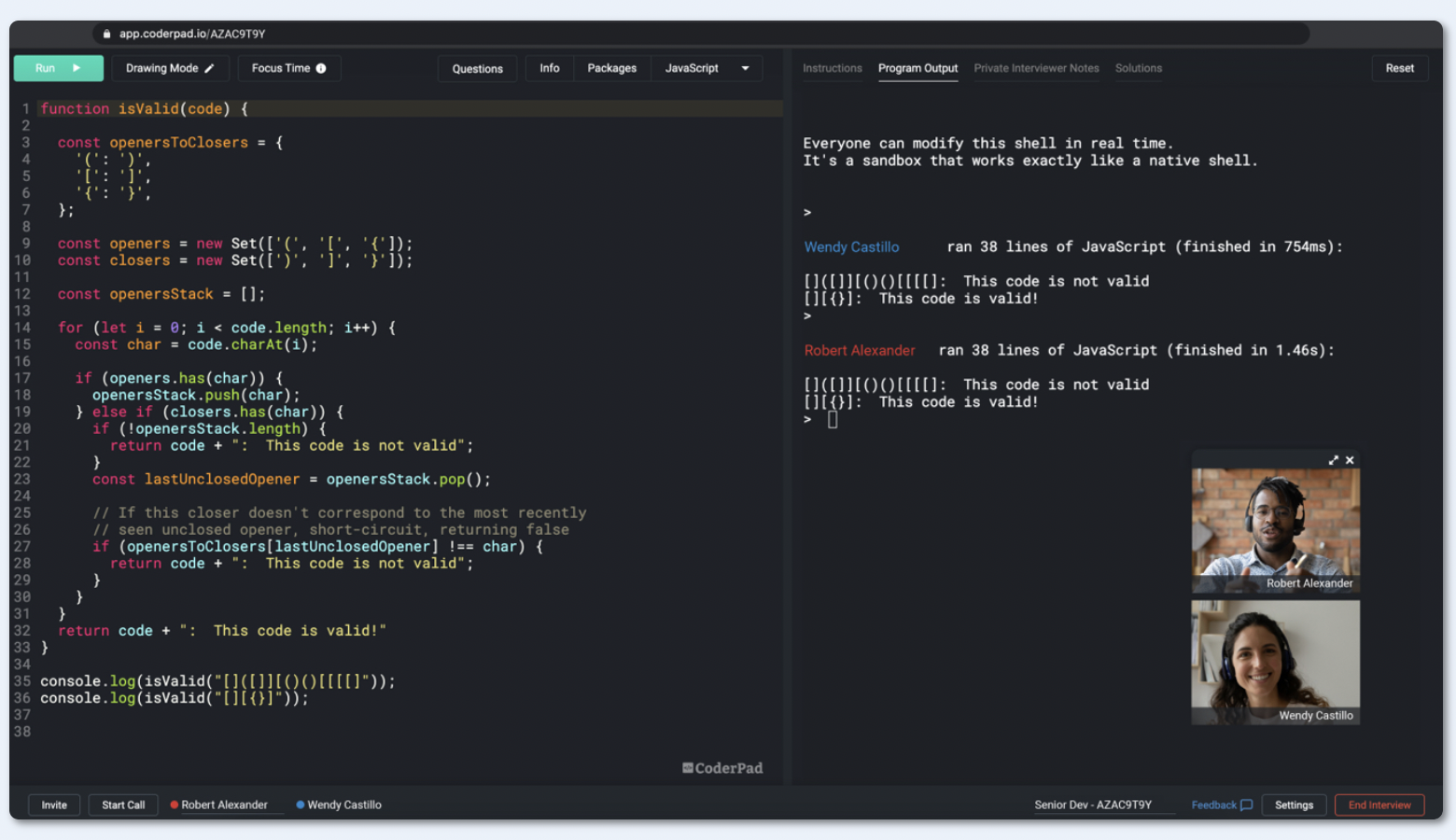
Task: Open the Packages selector
Action: pos(611,67)
